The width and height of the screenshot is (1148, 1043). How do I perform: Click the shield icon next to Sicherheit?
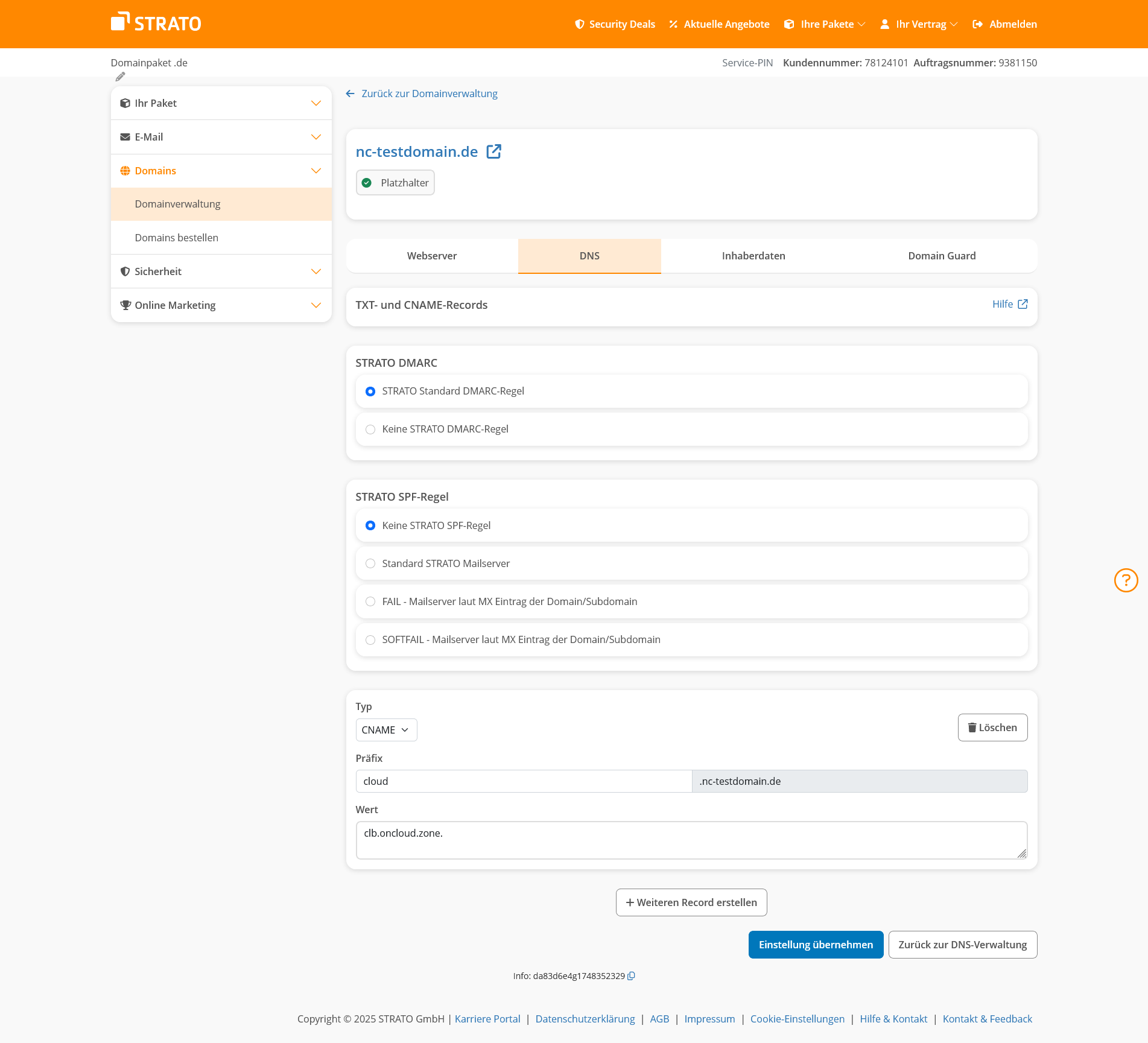tap(125, 271)
